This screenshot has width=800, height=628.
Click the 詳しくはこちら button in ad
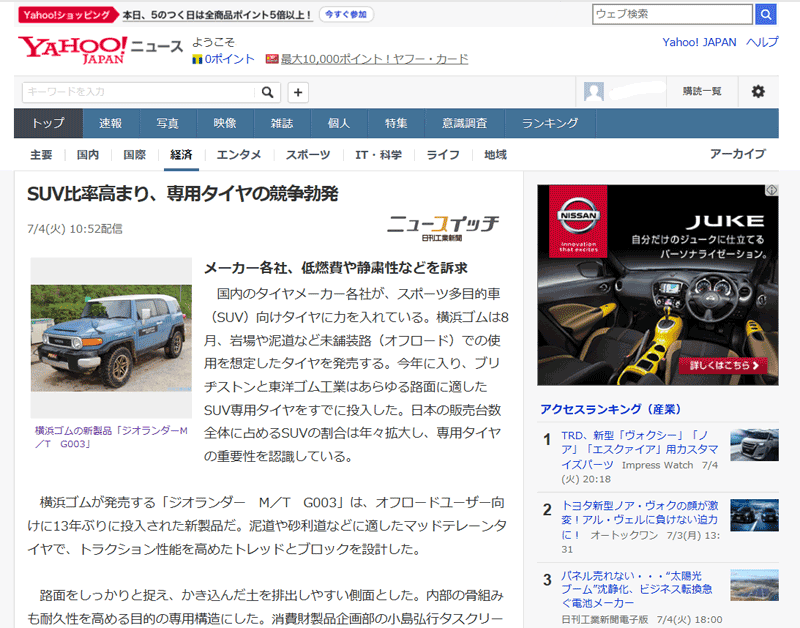[x=723, y=365]
